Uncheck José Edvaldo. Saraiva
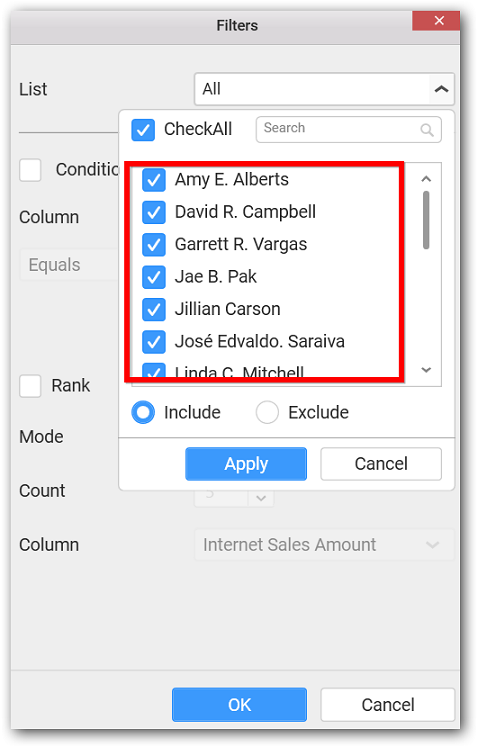This screenshot has height=747, width=478. coord(154,342)
